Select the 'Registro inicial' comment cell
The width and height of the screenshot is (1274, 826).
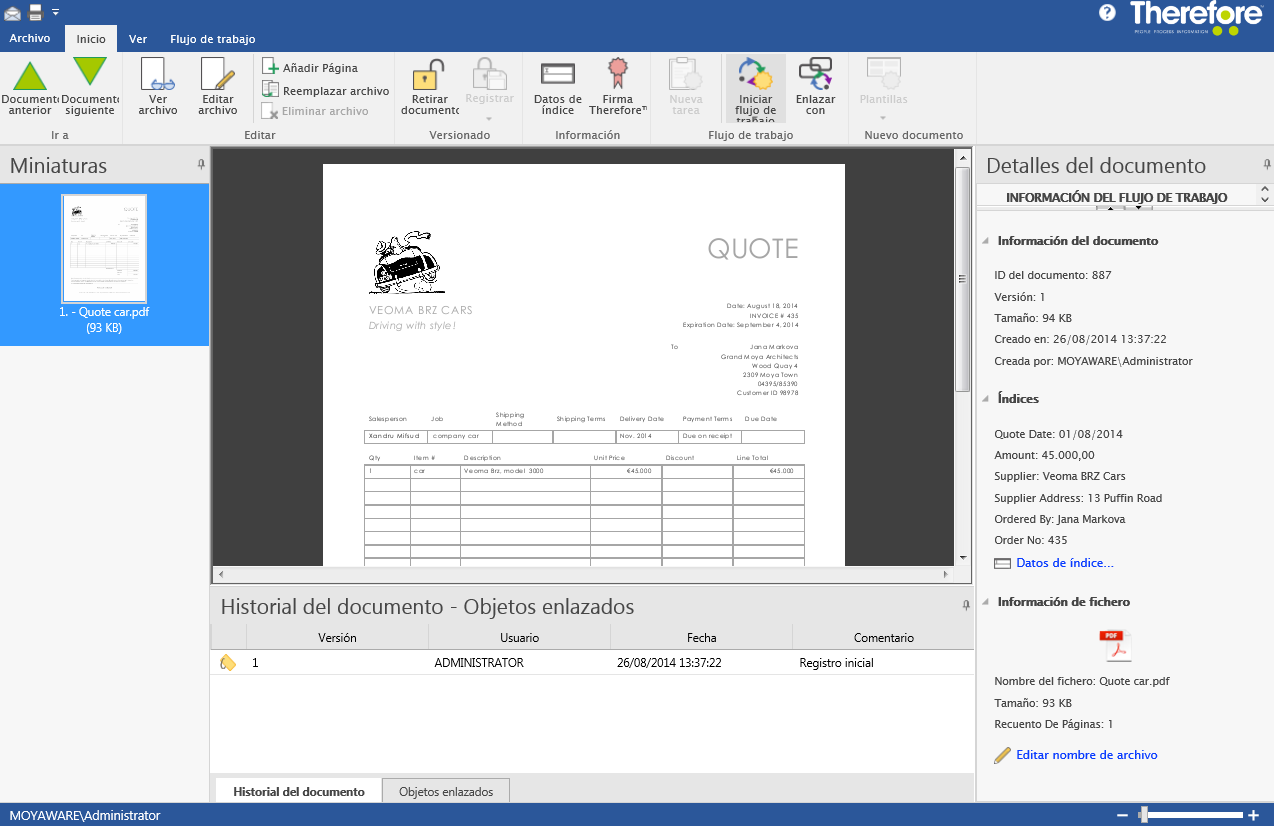[837, 662]
